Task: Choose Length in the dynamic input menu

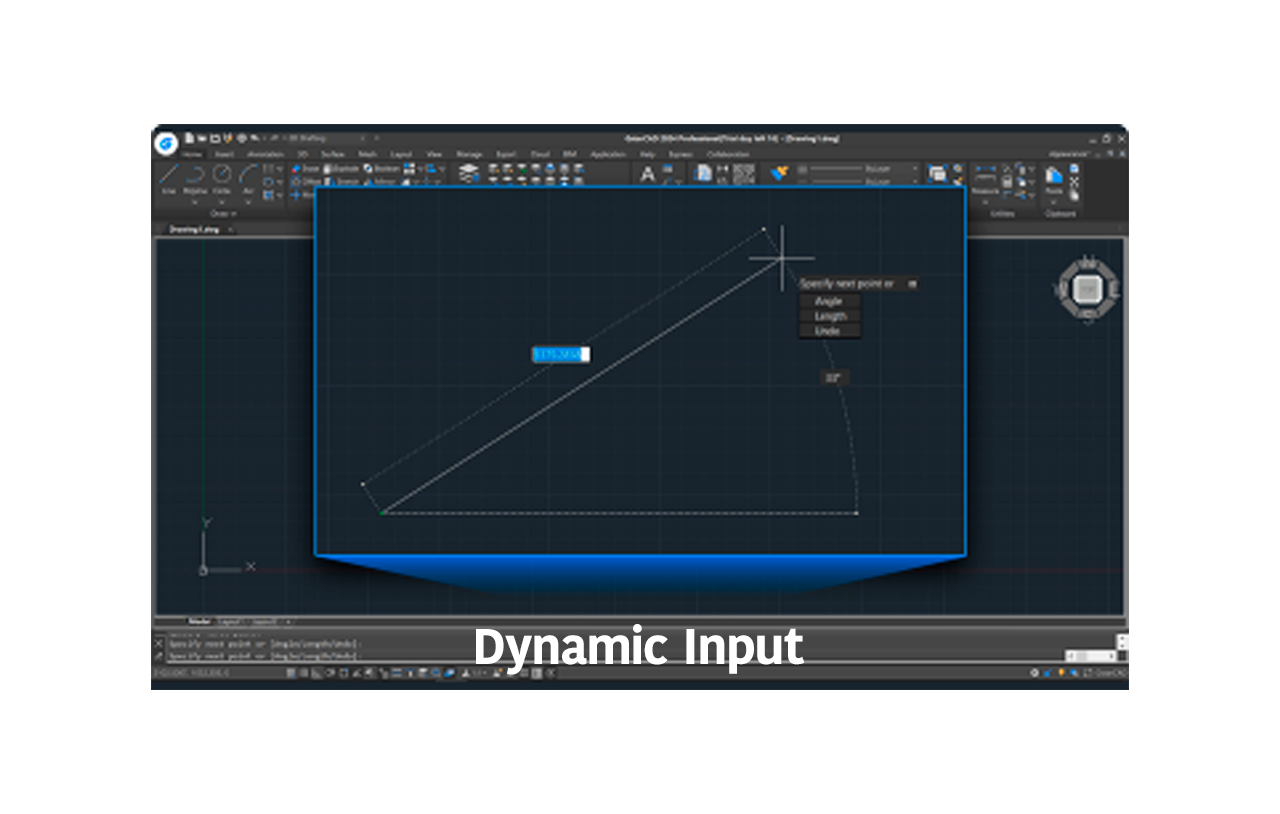Action: tap(829, 316)
